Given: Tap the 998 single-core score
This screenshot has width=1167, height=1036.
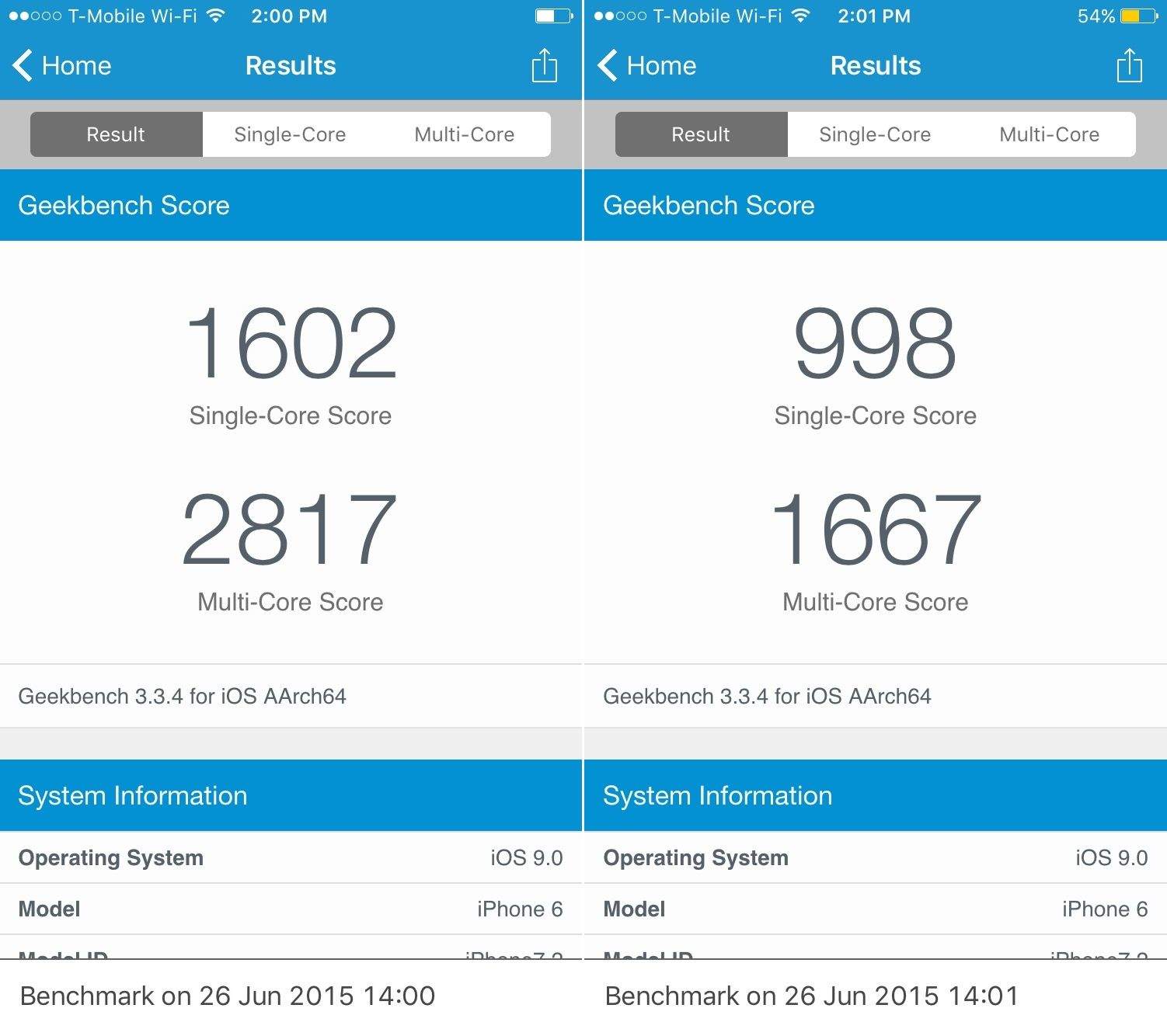Looking at the screenshot, I should coord(875,343).
